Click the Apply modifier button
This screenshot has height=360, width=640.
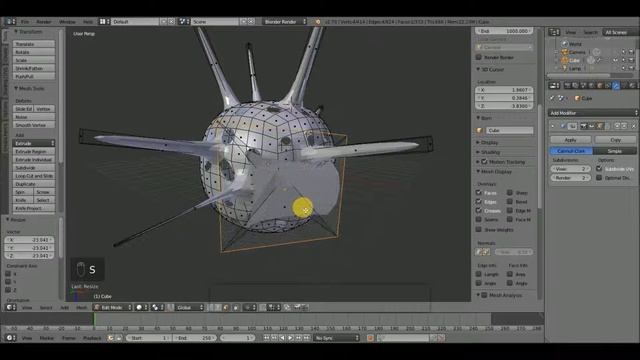(x=570, y=140)
